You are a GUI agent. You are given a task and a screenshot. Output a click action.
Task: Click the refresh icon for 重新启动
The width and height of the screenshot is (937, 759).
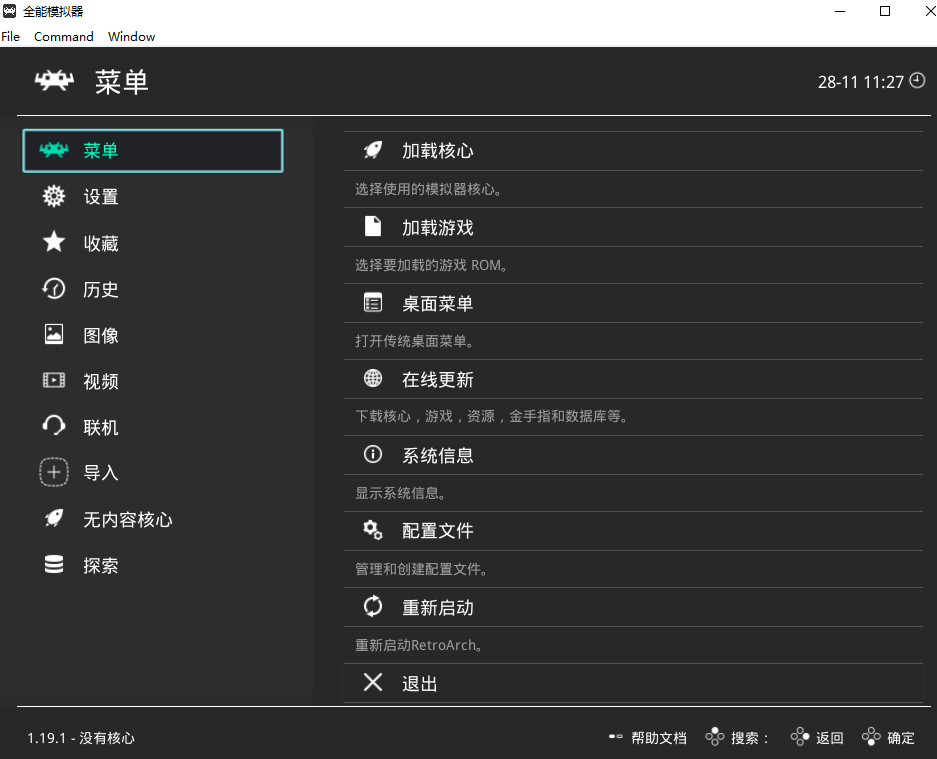(x=373, y=606)
